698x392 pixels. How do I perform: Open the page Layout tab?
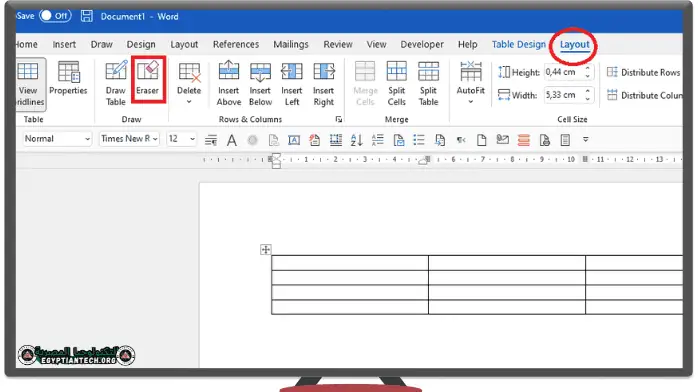(x=184, y=44)
